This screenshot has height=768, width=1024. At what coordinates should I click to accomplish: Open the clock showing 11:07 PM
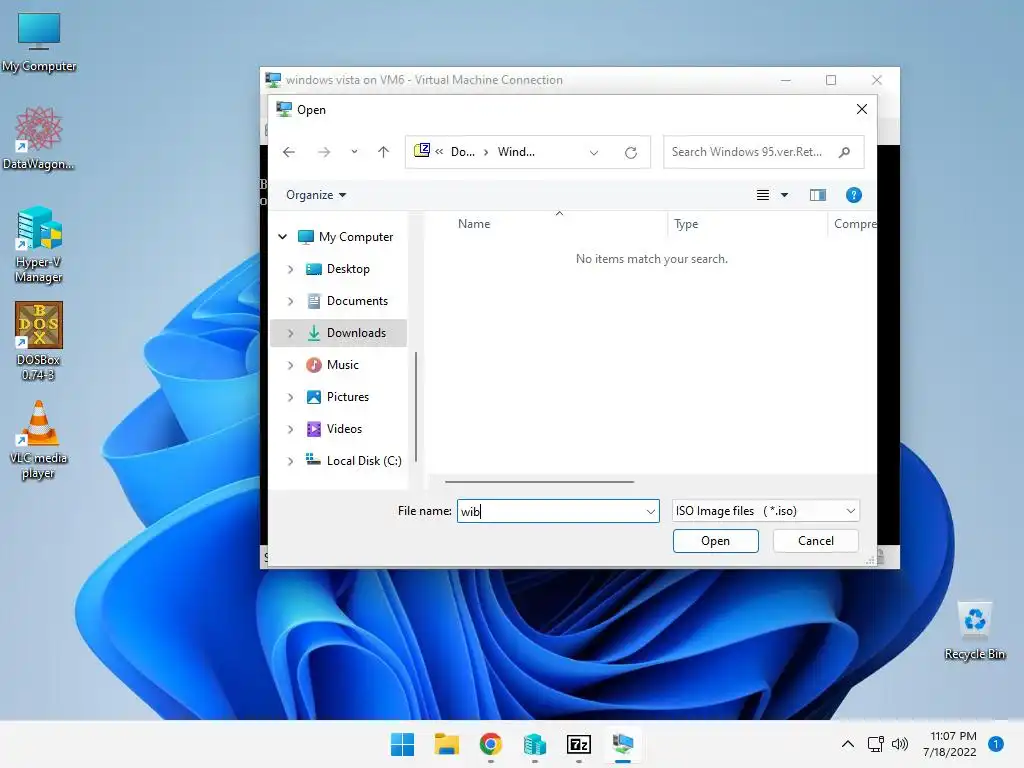(950, 744)
